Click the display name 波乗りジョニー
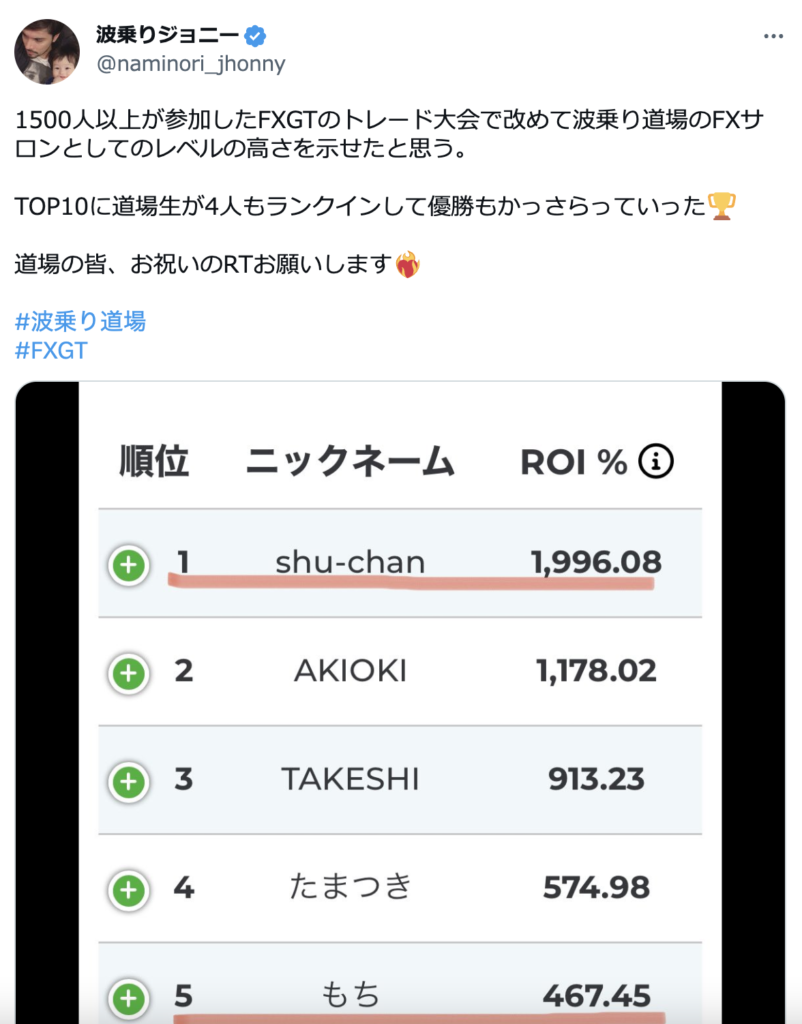This screenshot has height=1024, width=802. [167, 35]
